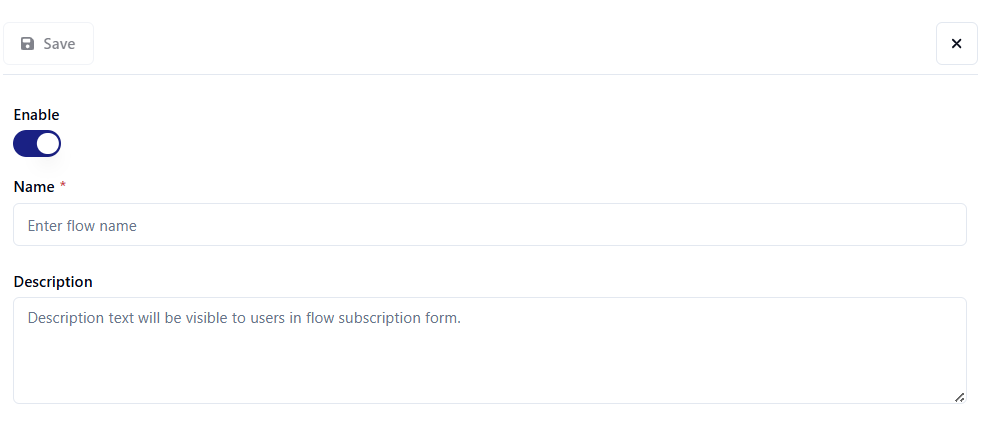Click the floppy disk Save icon

28,44
